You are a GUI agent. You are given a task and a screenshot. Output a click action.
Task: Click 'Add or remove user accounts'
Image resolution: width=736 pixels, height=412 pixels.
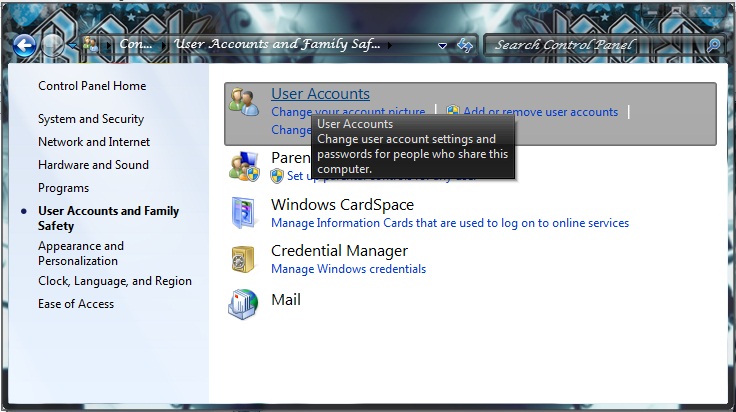click(541, 112)
